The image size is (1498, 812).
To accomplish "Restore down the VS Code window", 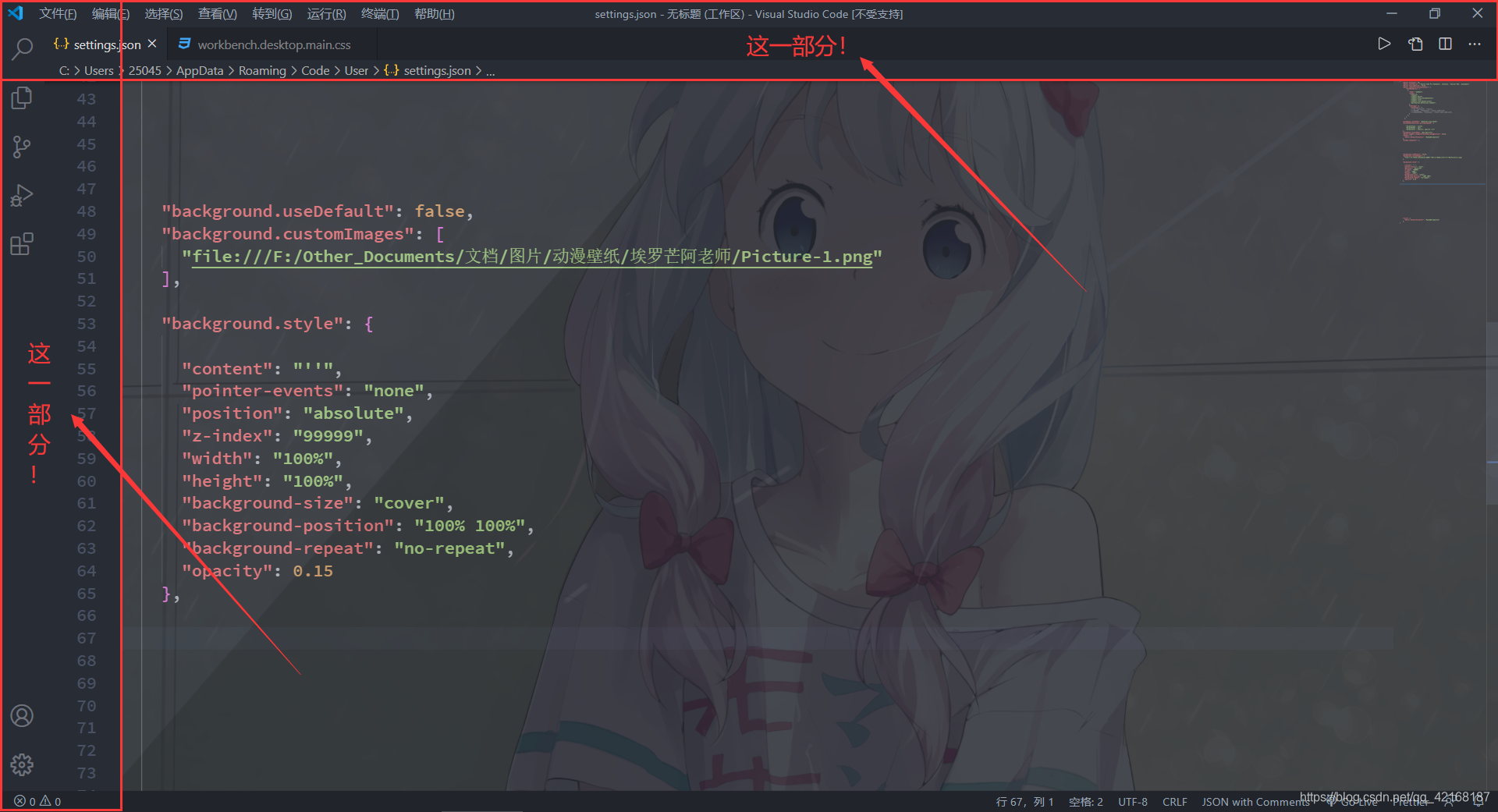I will 1435,13.
